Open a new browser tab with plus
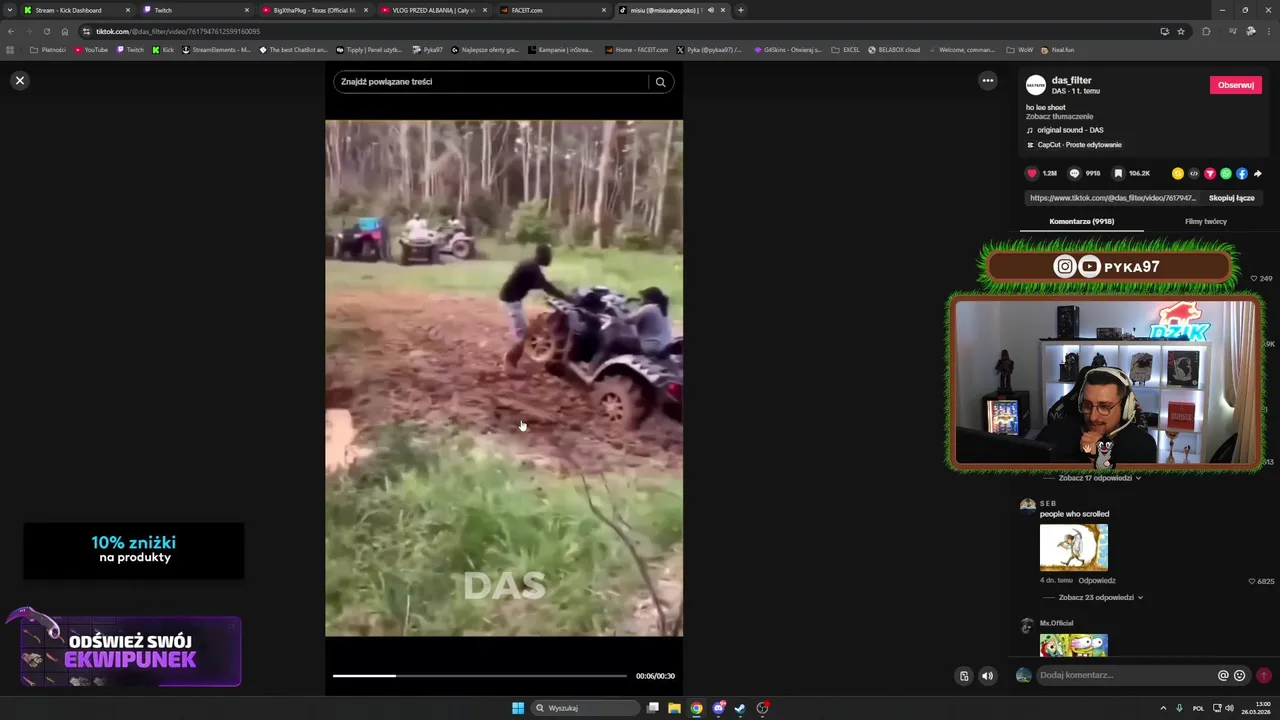 click(x=740, y=10)
